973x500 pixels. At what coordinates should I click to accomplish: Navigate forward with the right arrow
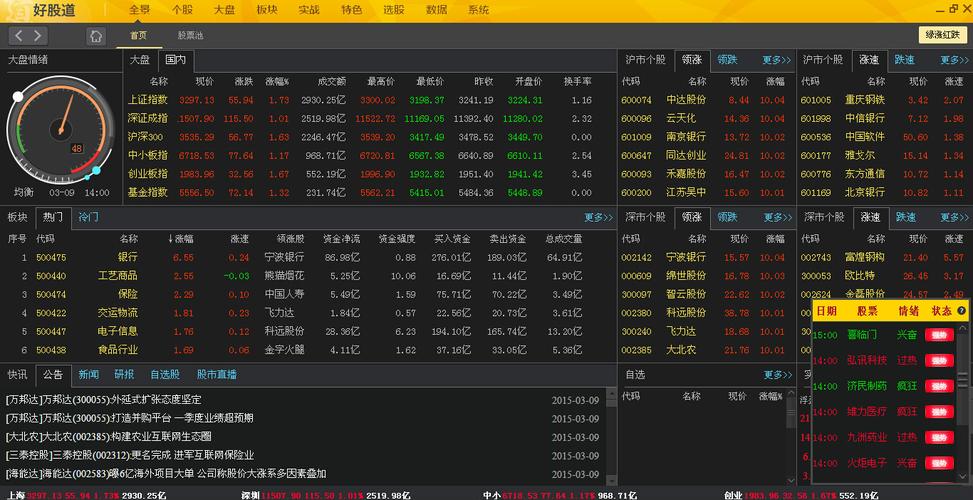[x=38, y=36]
